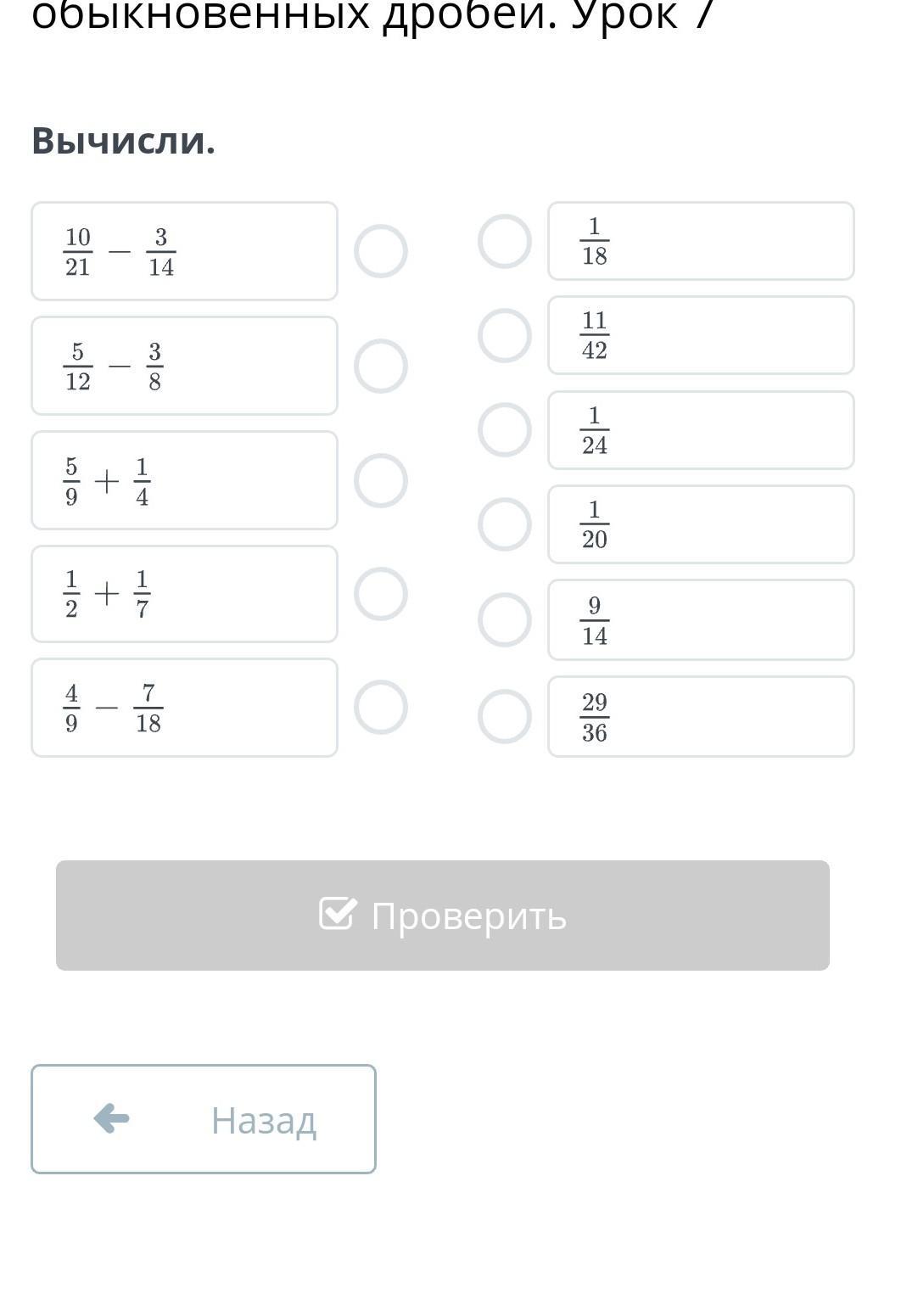Click the Проверить button
The width and height of the screenshot is (901, 1316).
[442, 916]
